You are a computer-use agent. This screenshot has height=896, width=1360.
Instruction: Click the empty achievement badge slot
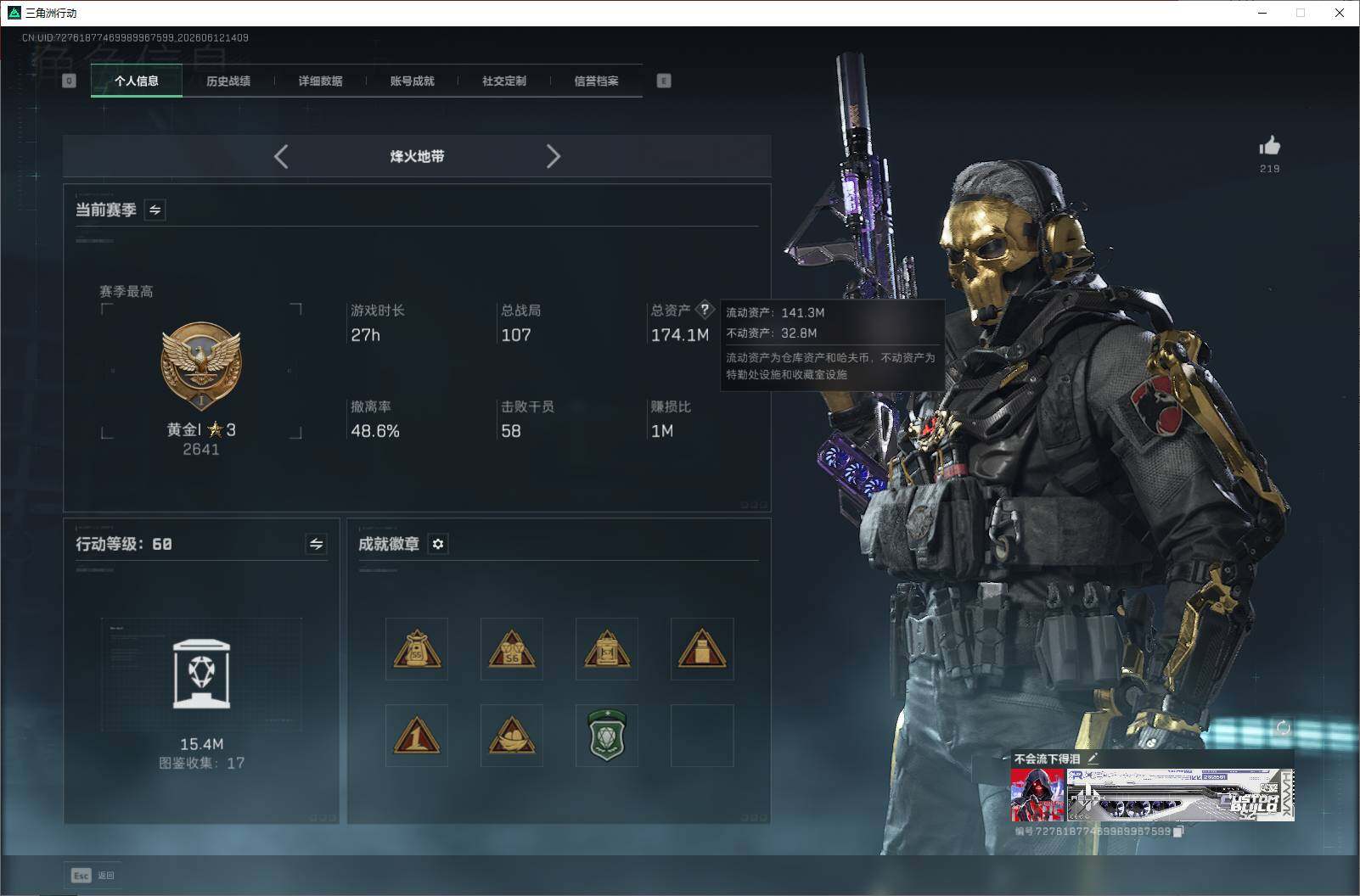point(702,736)
